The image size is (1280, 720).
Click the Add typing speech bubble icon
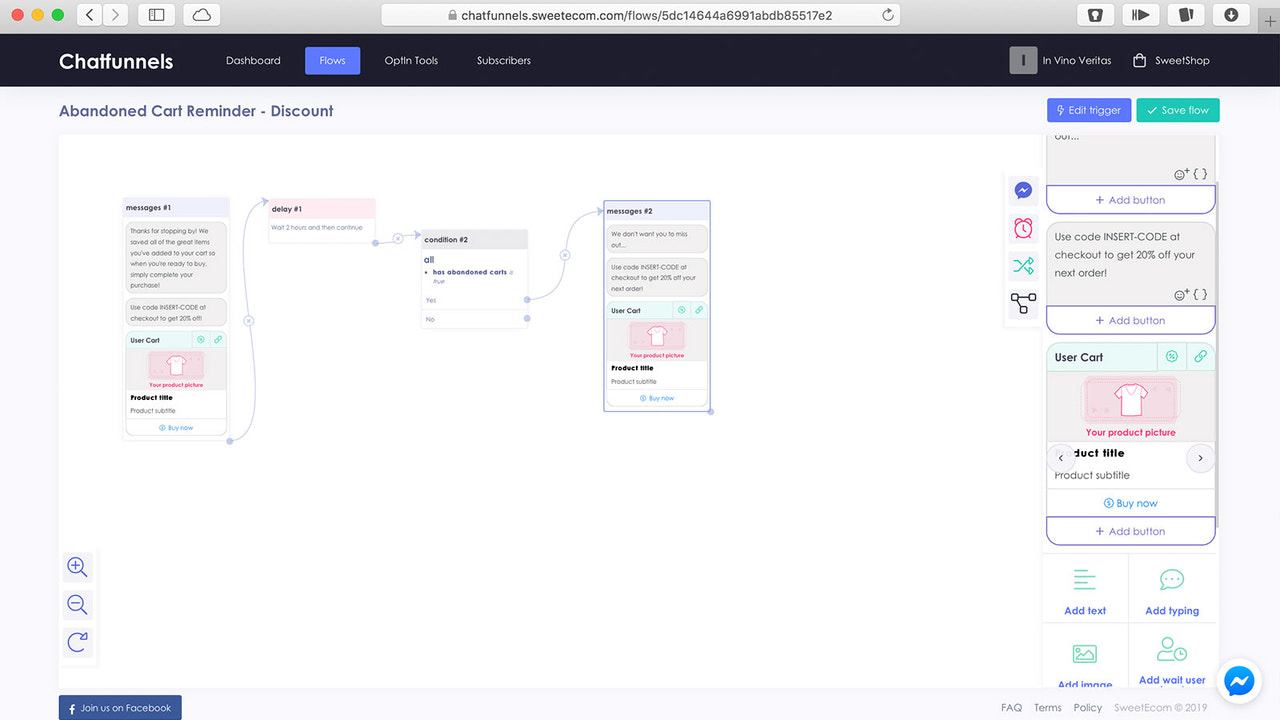tap(1171, 580)
